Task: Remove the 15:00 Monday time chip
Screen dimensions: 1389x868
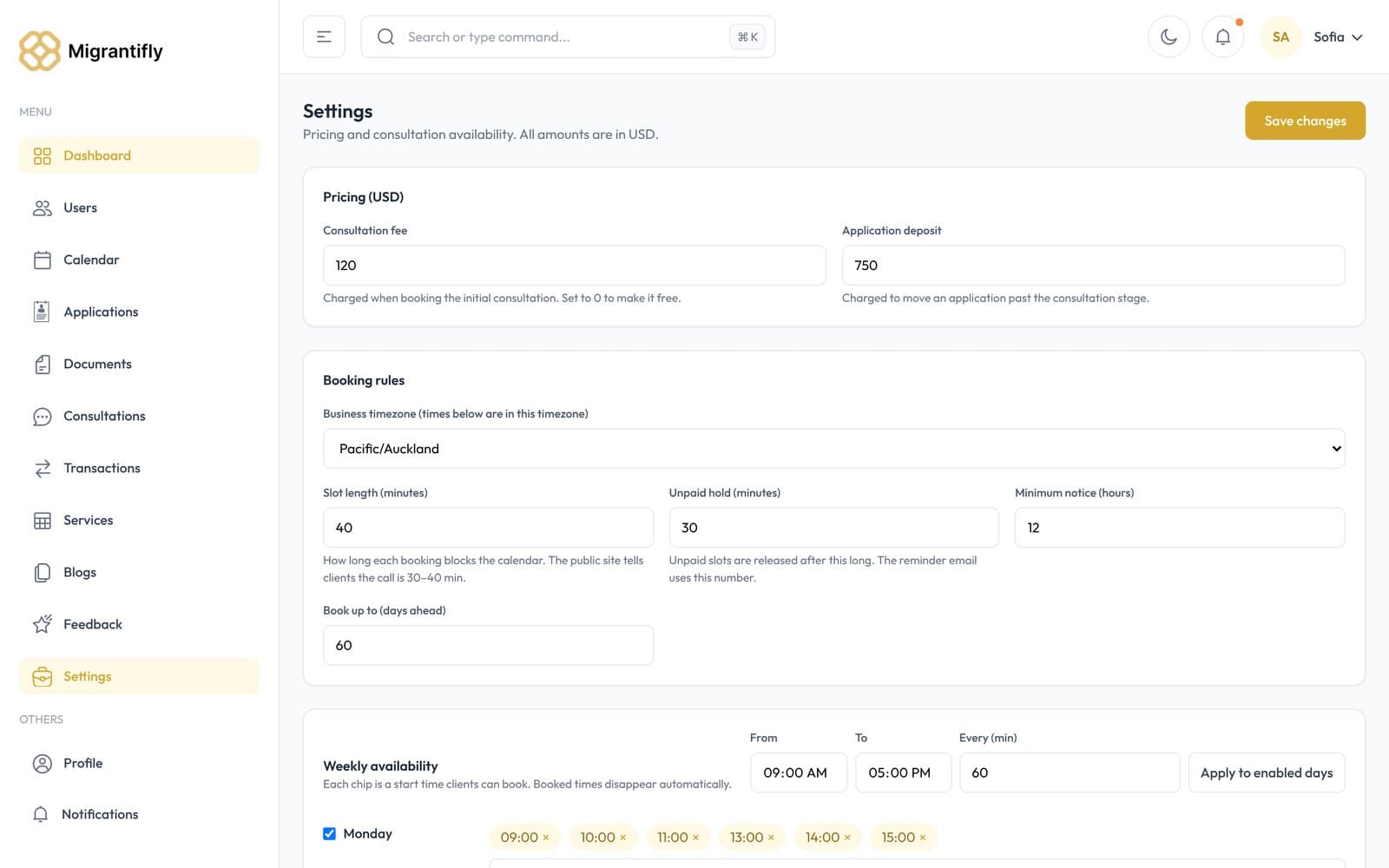Action: coord(923,838)
